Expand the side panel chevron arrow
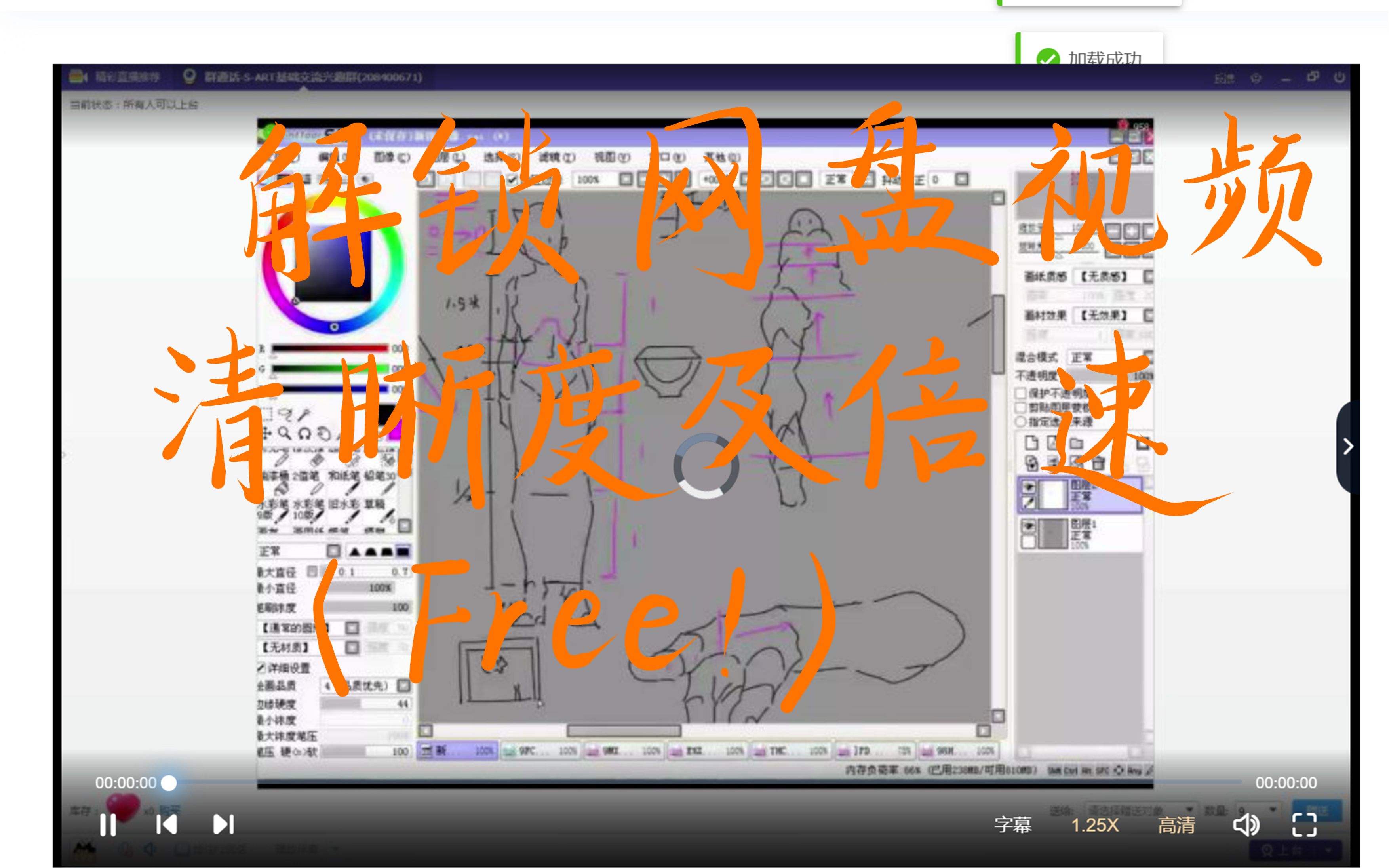Viewport: 1389px width, 868px height. click(1348, 446)
